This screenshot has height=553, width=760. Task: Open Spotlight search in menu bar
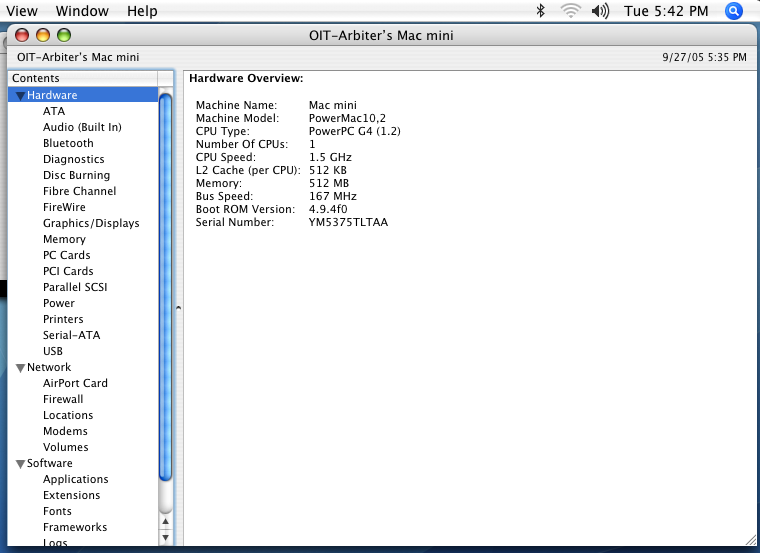coord(733,11)
